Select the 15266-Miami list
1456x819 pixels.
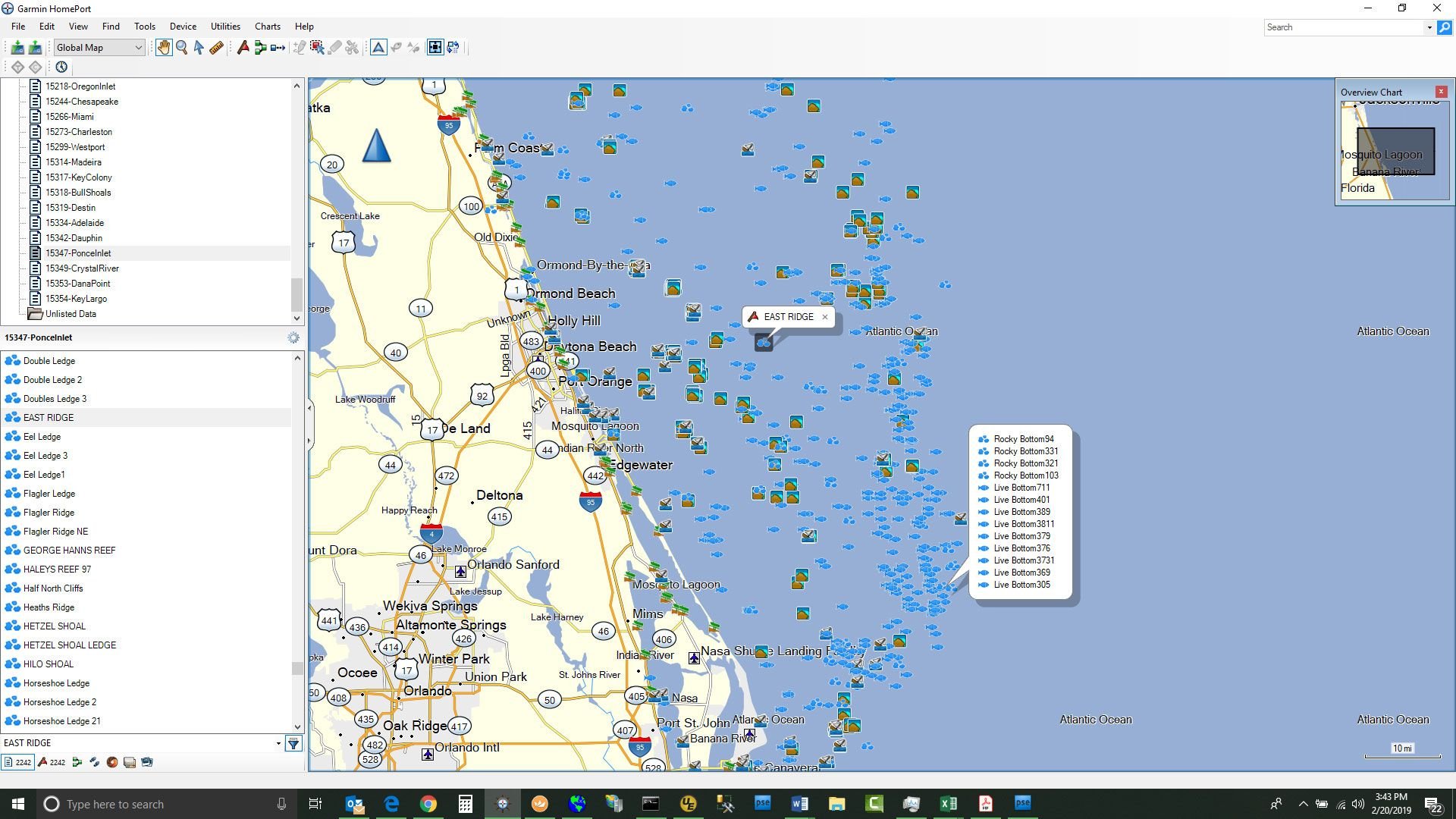70,117
